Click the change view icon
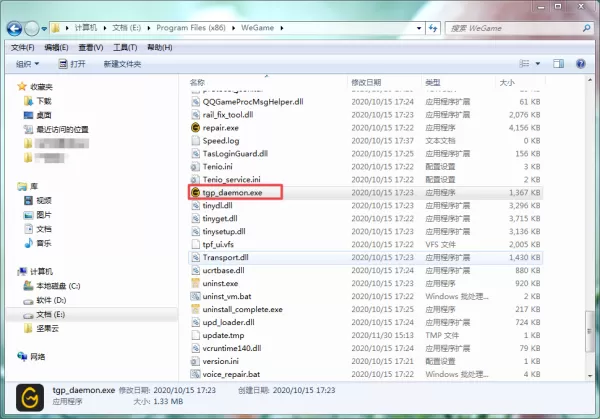This screenshot has height=419, width=600. tap(524, 64)
